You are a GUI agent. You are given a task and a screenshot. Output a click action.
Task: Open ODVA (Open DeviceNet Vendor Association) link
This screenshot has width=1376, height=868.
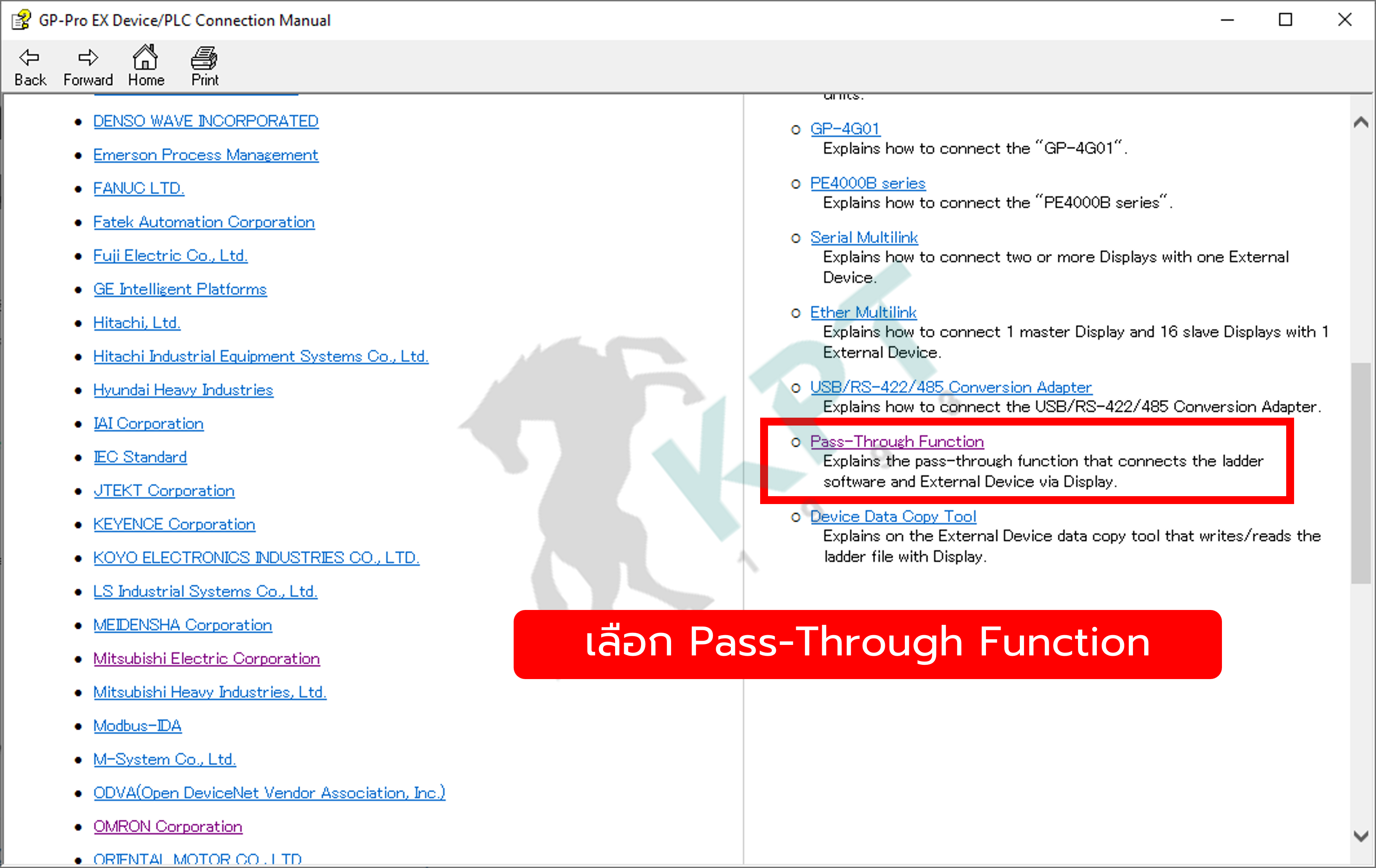point(269,793)
